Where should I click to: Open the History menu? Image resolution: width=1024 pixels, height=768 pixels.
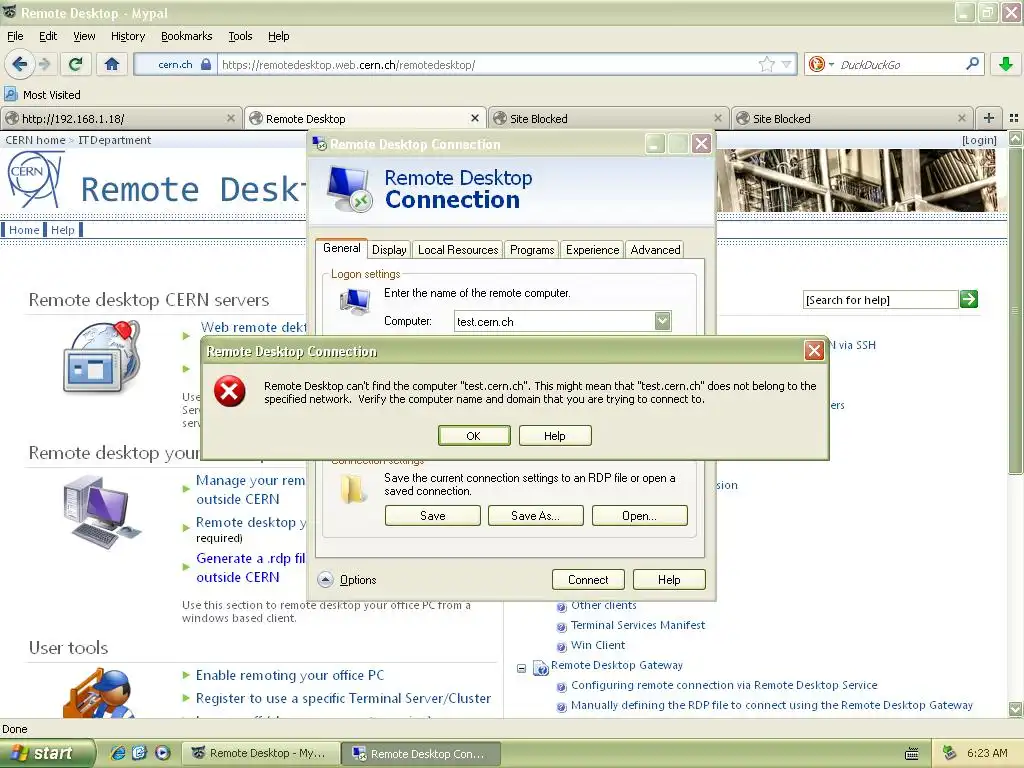(x=127, y=36)
